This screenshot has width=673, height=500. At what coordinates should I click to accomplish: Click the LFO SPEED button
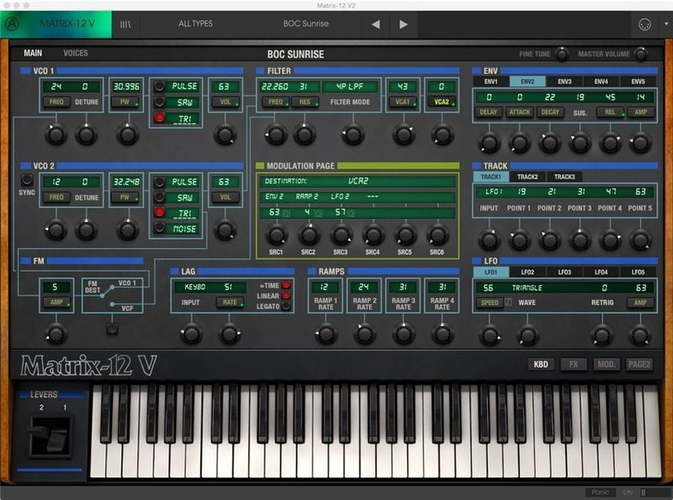[489, 303]
